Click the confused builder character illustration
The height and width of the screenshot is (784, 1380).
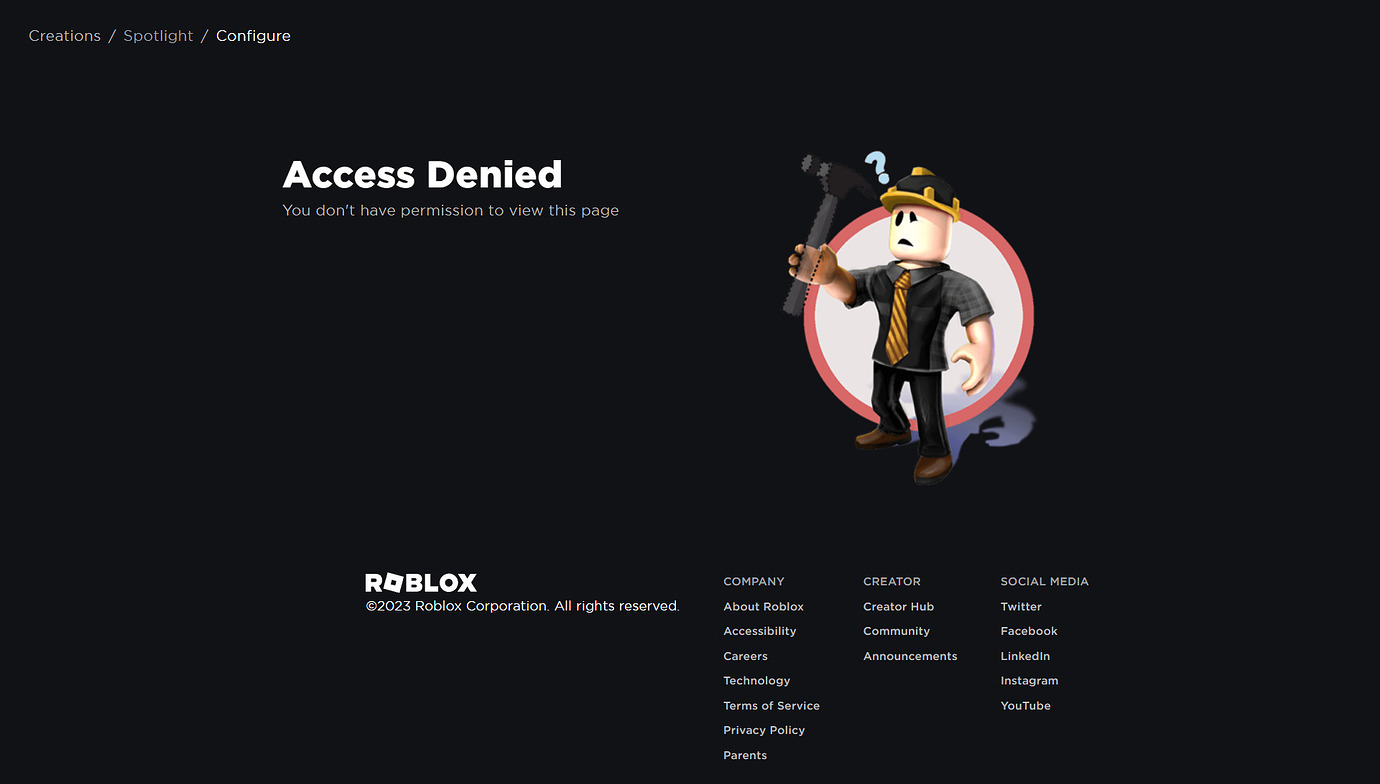pos(910,318)
